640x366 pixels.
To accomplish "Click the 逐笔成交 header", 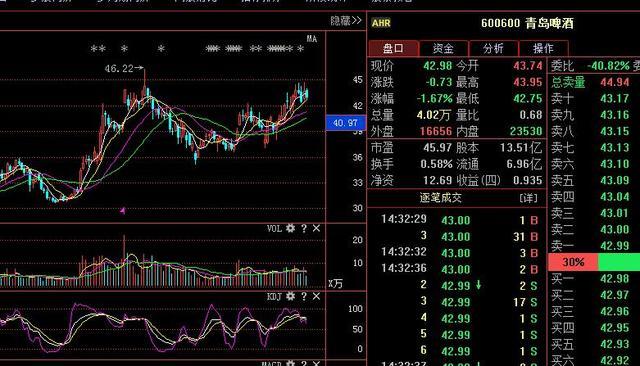I will tap(441, 198).
